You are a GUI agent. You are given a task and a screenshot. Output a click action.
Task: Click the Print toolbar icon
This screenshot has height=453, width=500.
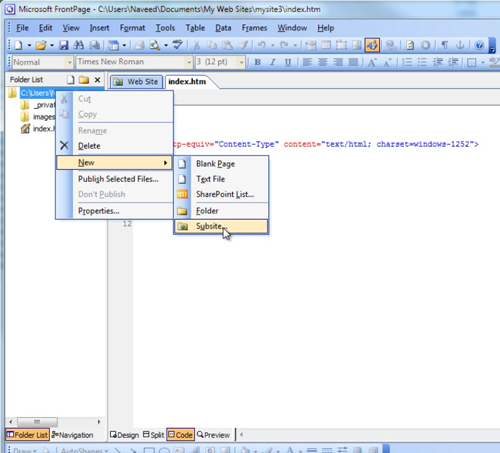pyautogui.click(x=139, y=45)
